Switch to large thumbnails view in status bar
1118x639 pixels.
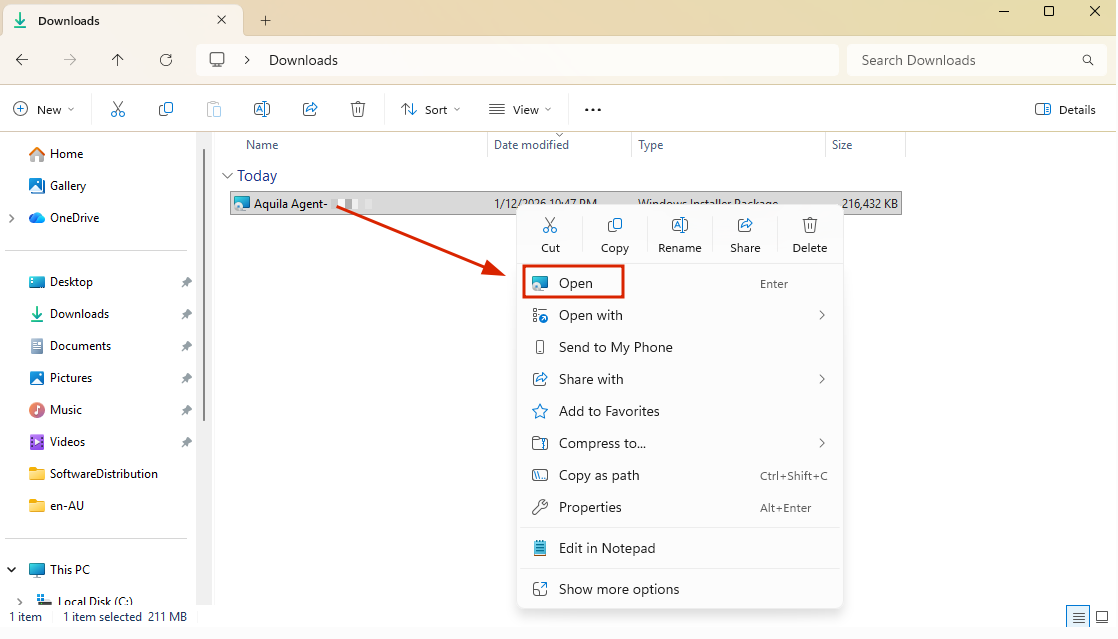(x=1102, y=617)
